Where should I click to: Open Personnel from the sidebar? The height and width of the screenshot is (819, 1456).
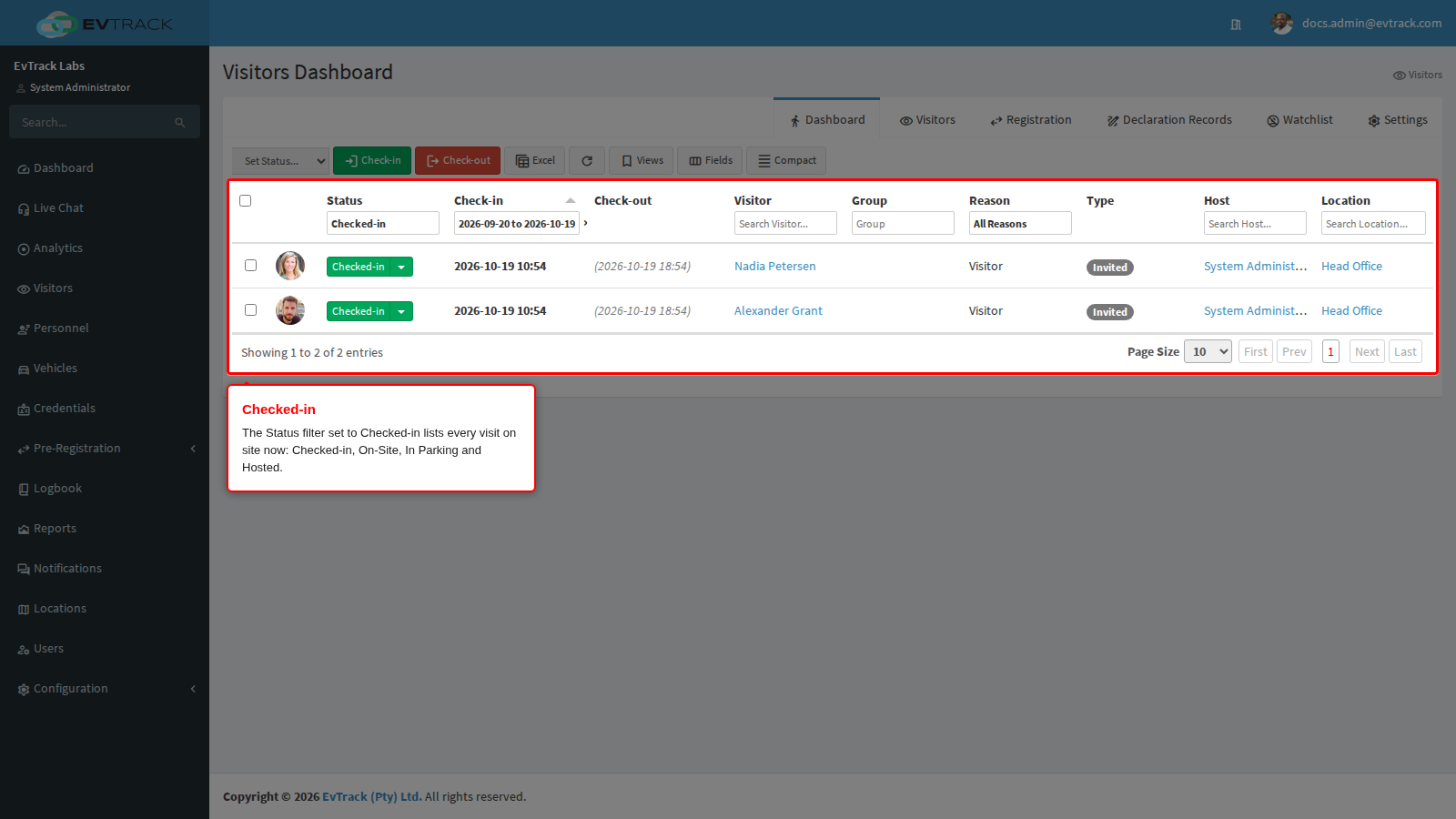61,329
